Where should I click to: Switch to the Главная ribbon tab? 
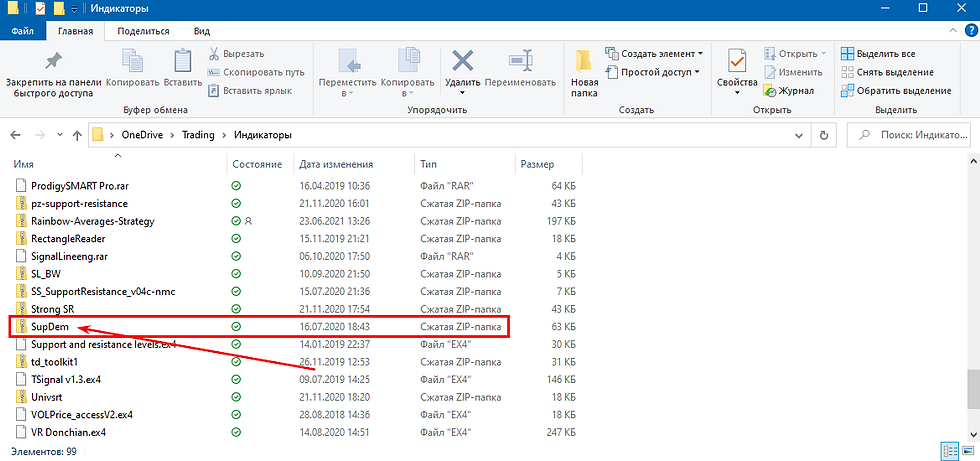[x=75, y=31]
